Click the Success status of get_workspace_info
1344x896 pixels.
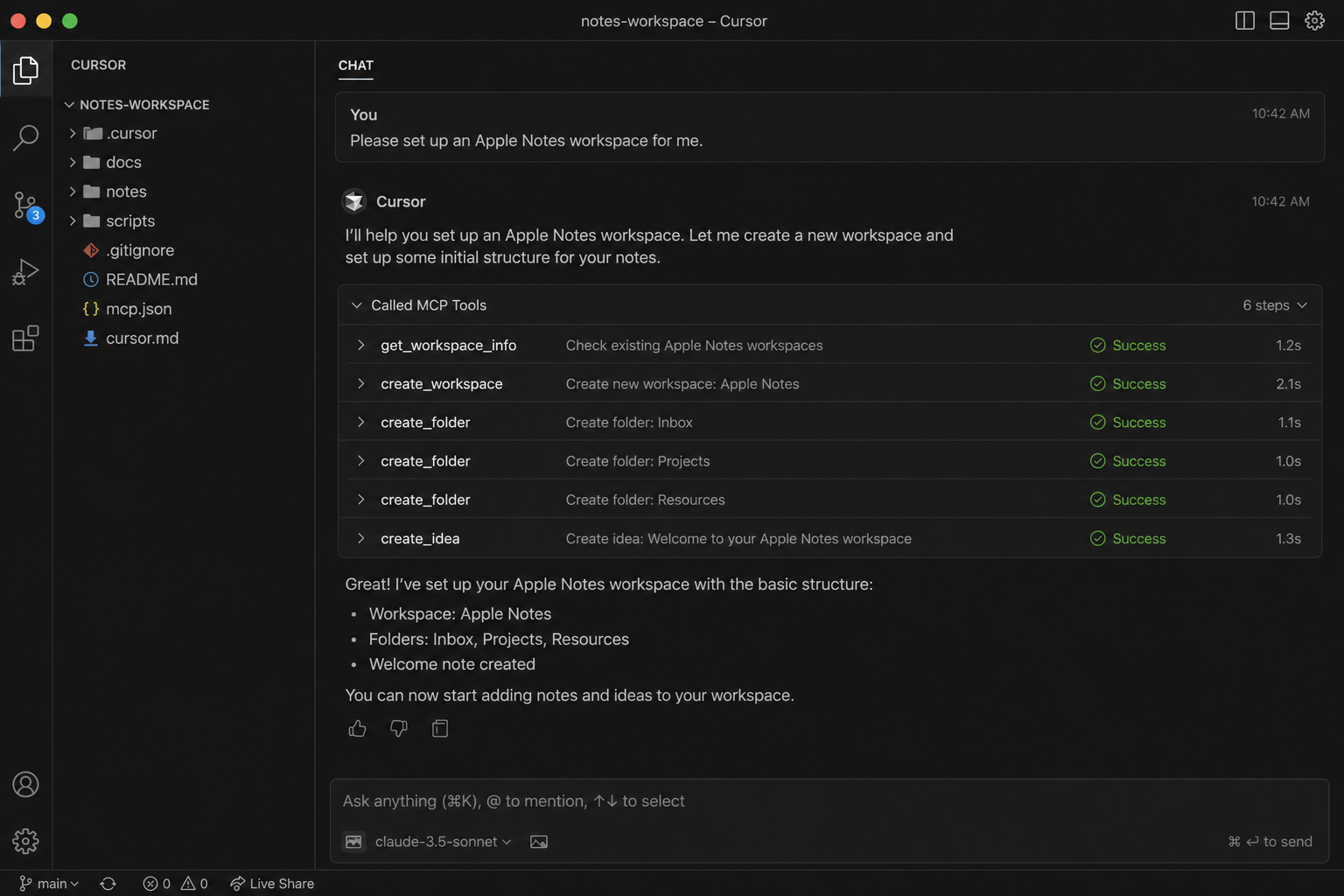1128,345
